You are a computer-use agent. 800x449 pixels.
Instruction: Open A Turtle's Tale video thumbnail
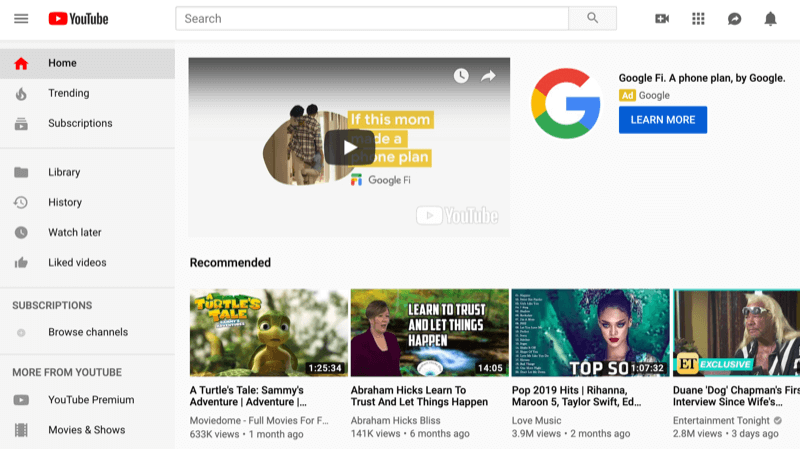tap(269, 333)
